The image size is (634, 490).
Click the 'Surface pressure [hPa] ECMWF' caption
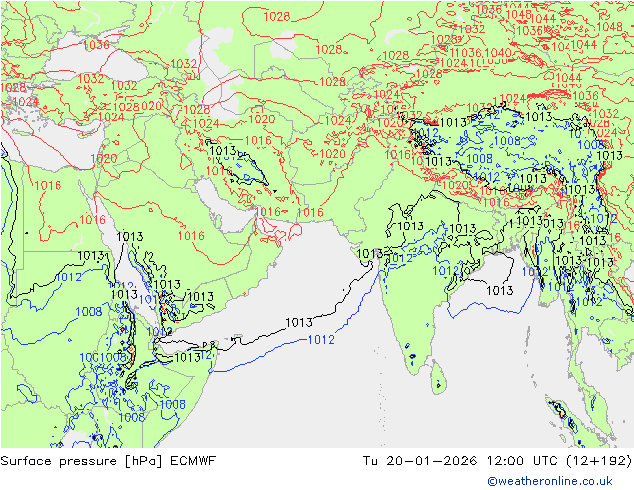pos(108,461)
